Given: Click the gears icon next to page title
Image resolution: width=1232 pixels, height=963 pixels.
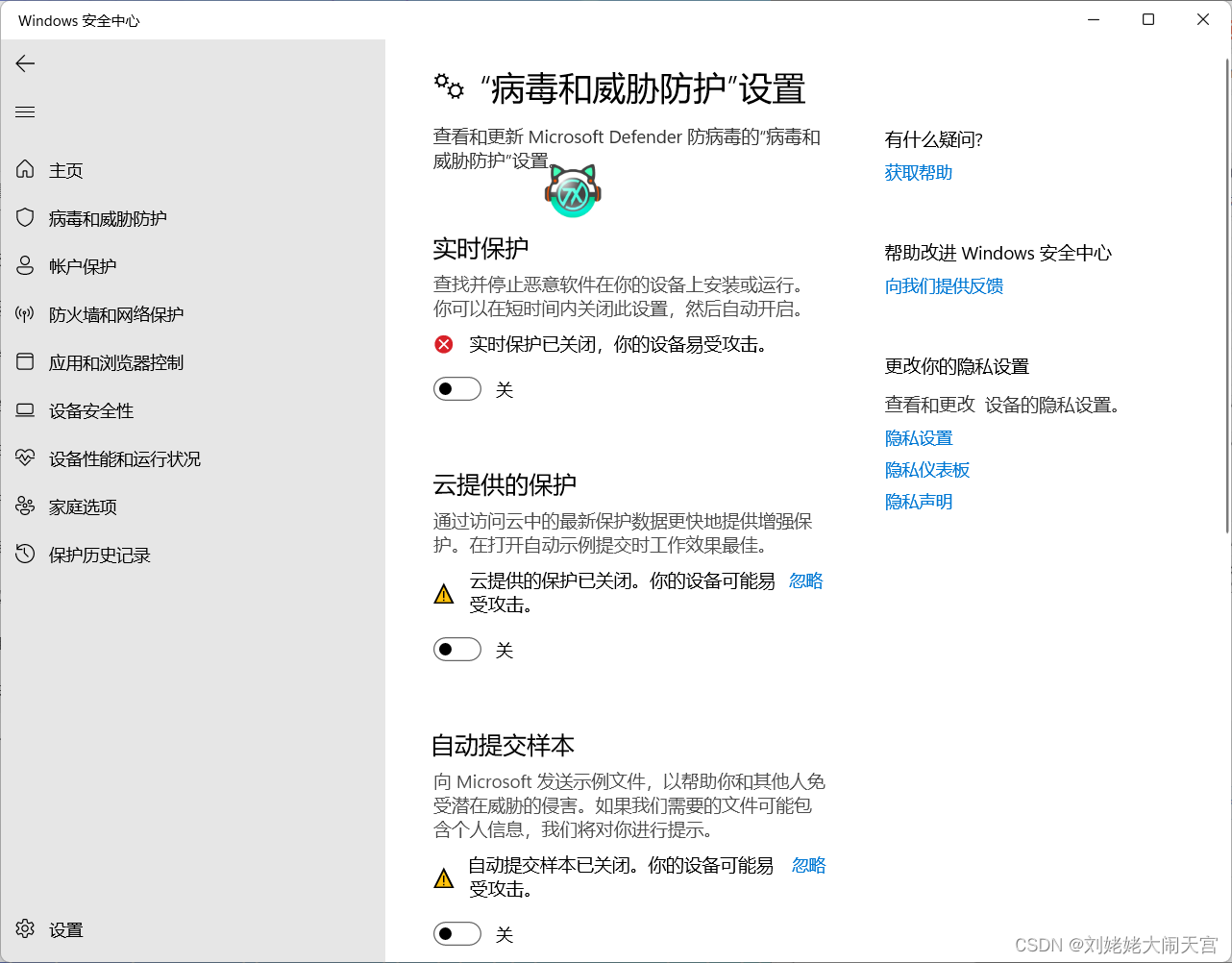Looking at the screenshot, I should 449,87.
